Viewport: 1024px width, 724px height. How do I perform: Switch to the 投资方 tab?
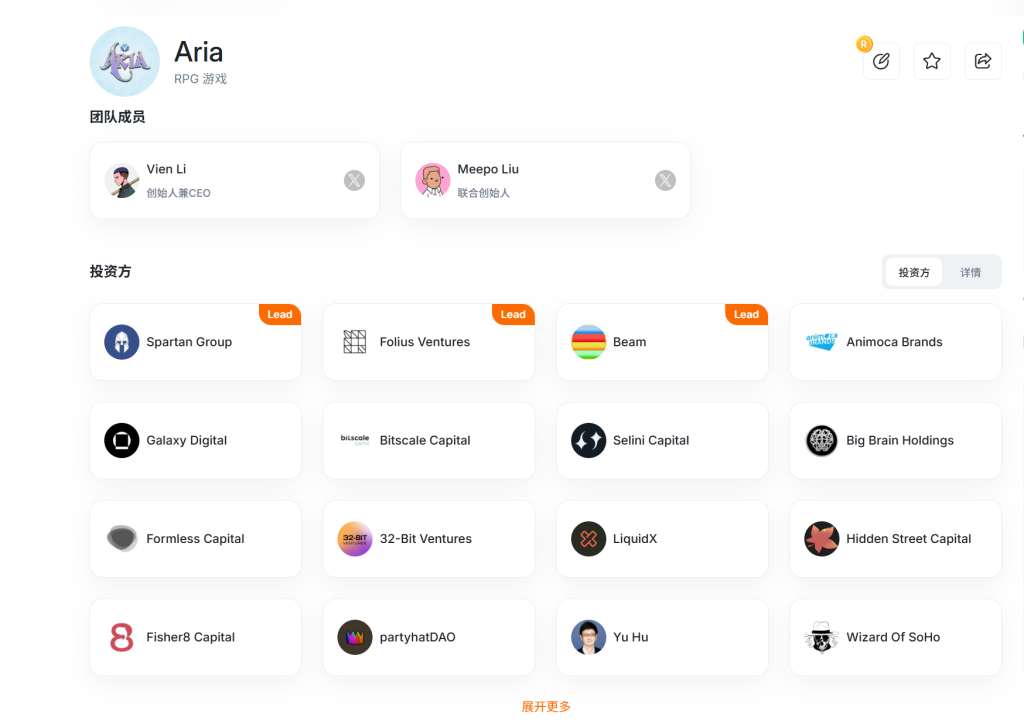(x=914, y=272)
